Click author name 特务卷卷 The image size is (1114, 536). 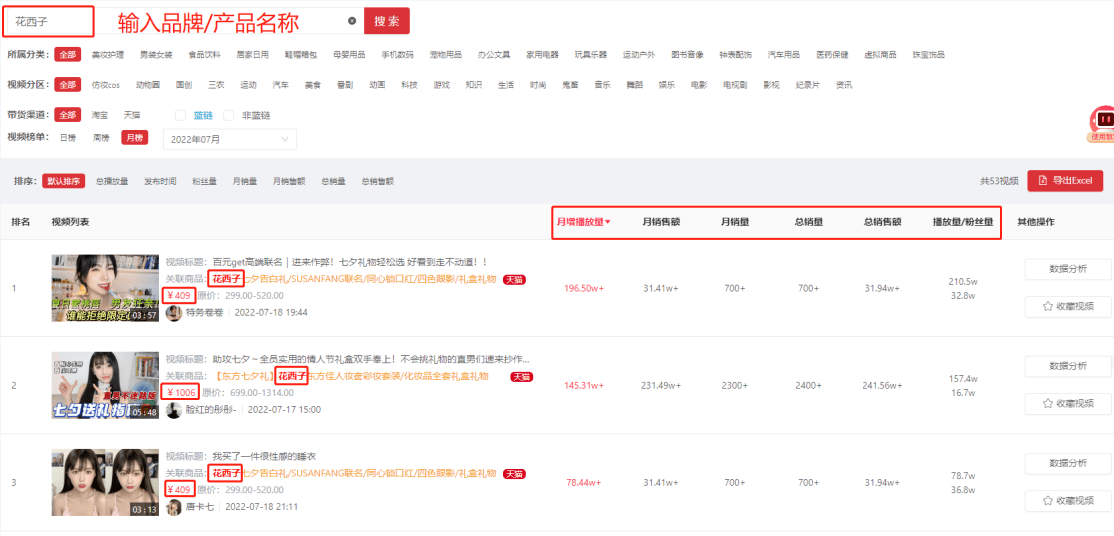204,313
